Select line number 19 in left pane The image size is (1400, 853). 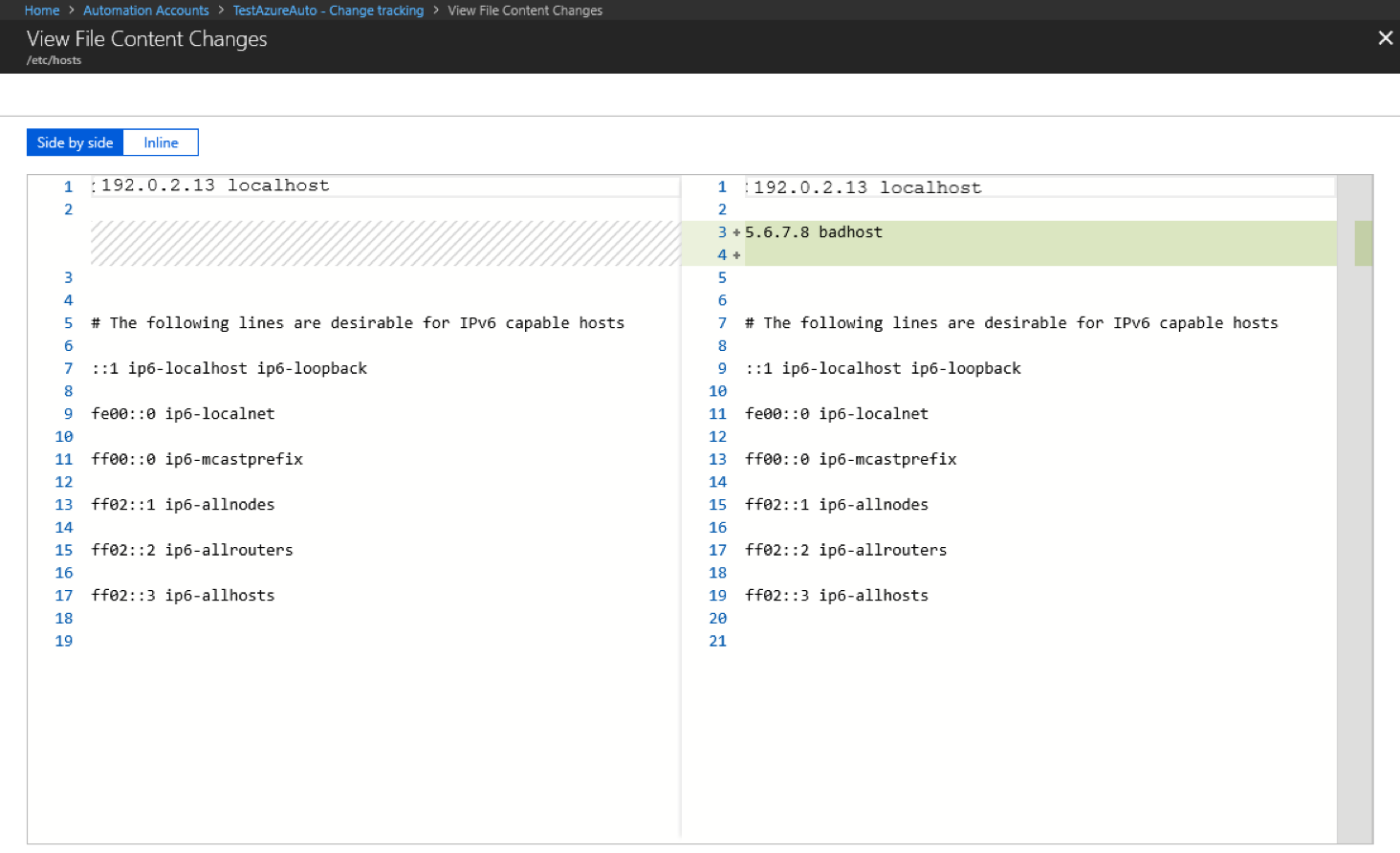[63, 641]
